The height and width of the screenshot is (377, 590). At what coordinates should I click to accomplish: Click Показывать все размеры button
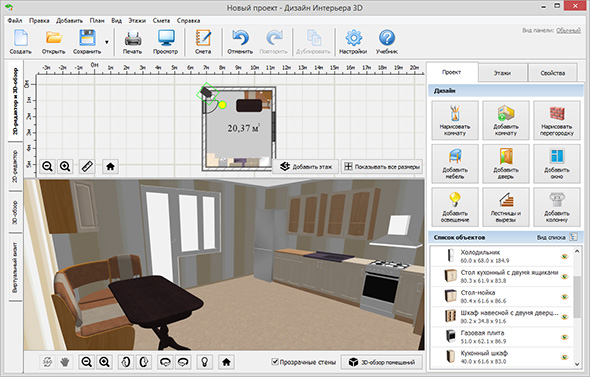(x=382, y=167)
